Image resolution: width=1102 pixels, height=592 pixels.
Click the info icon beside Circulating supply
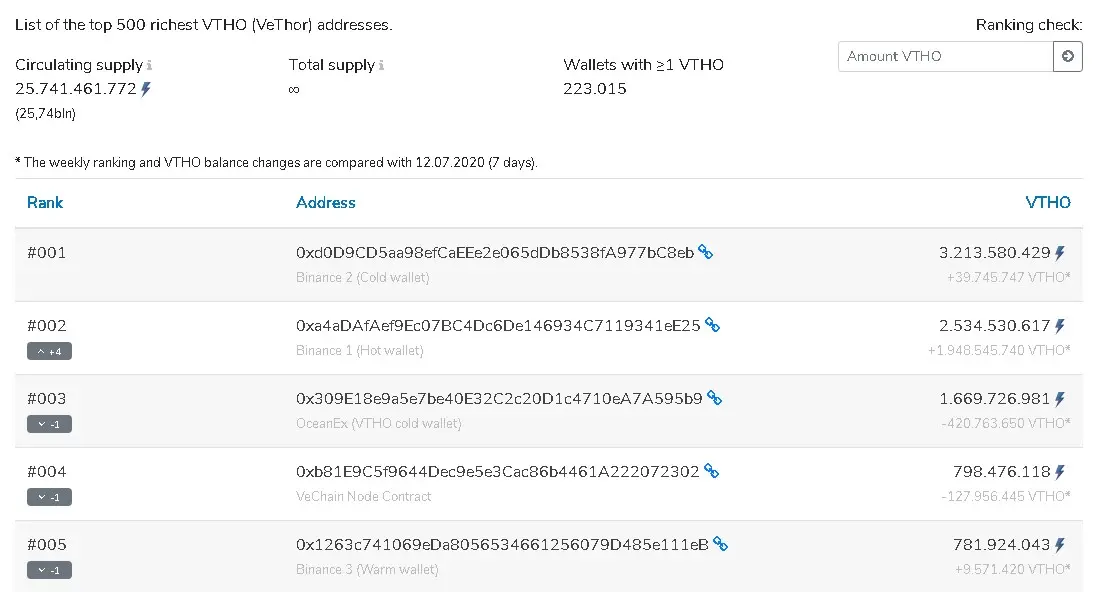149,65
